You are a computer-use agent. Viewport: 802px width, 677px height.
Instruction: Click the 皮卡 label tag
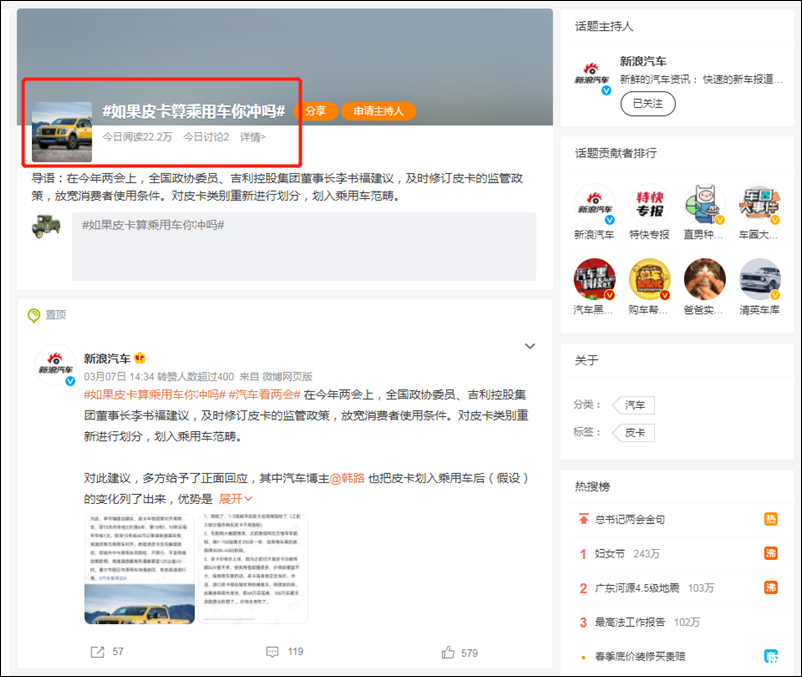[x=634, y=433]
